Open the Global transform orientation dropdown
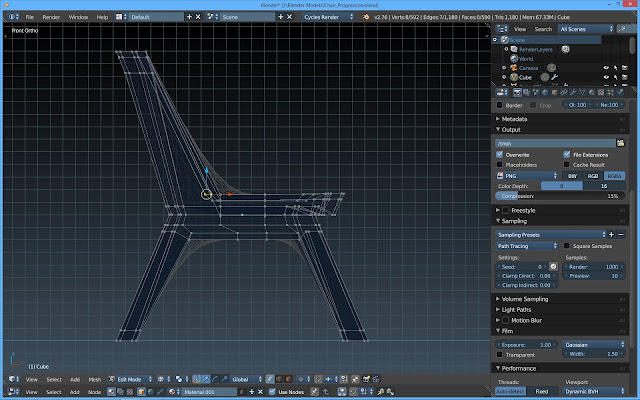Image resolution: width=640 pixels, height=400 pixels. click(x=246, y=379)
